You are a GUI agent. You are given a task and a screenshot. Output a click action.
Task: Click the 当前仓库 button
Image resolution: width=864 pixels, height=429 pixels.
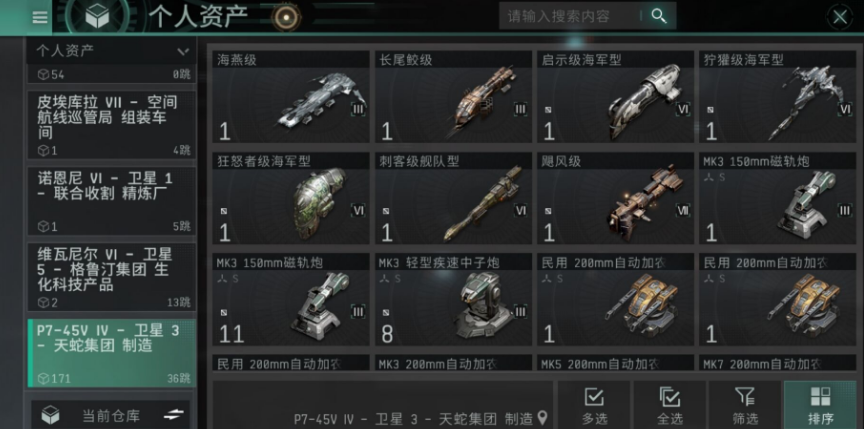(x=110, y=415)
